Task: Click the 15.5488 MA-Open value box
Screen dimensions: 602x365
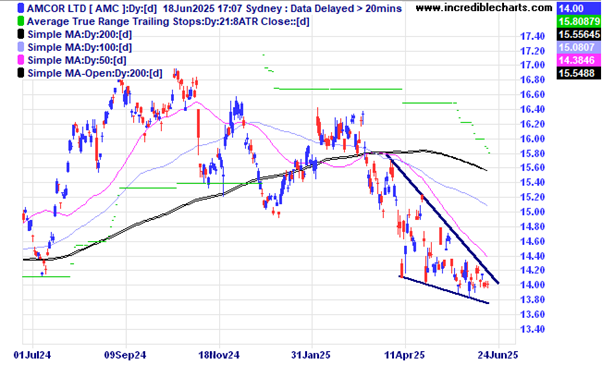Action: (x=579, y=73)
